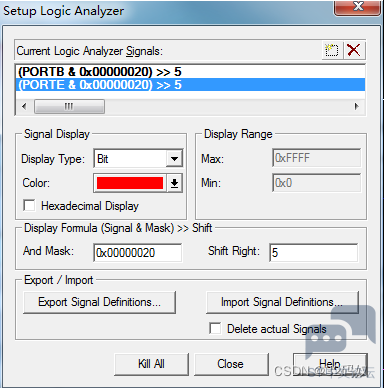384x388 pixels.
Task: Click the Min display range field
Action: 317,183
